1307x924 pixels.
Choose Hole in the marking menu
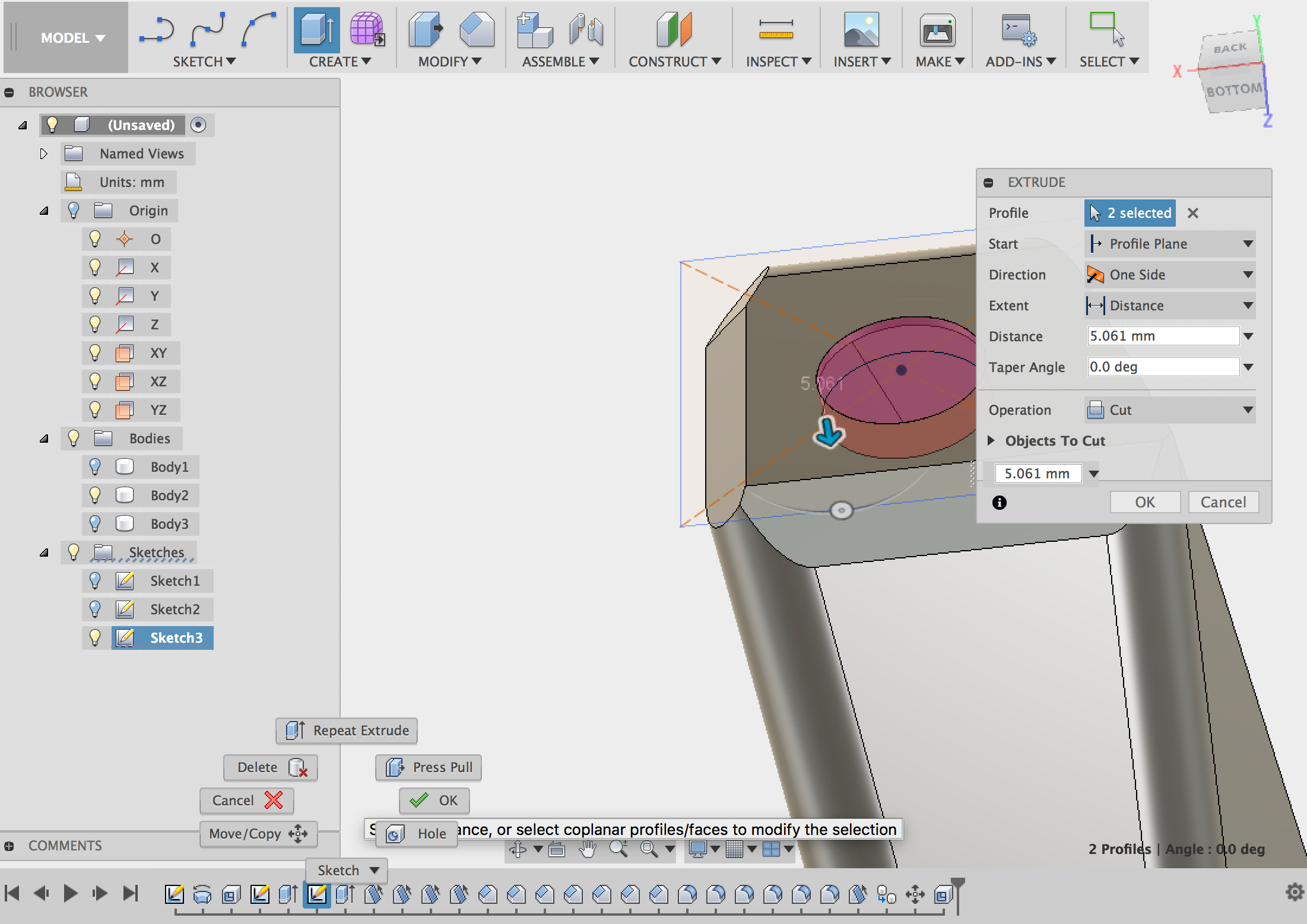pos(417,834)
